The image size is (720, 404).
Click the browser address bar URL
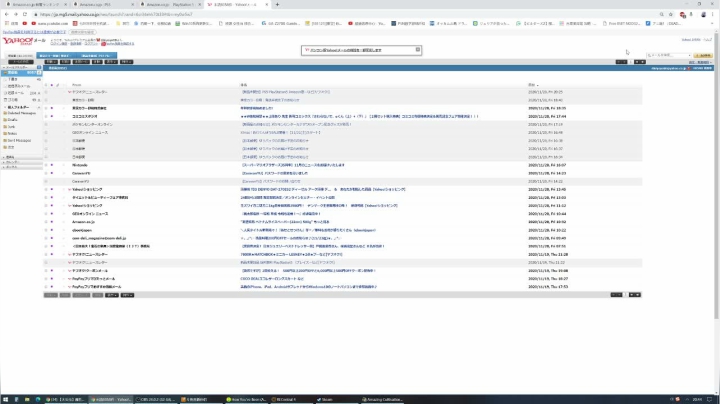click(x=116, y=14)
